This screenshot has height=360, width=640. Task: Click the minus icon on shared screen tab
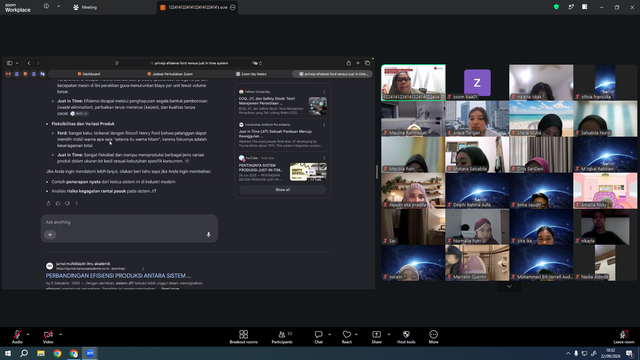click(233, 7)
